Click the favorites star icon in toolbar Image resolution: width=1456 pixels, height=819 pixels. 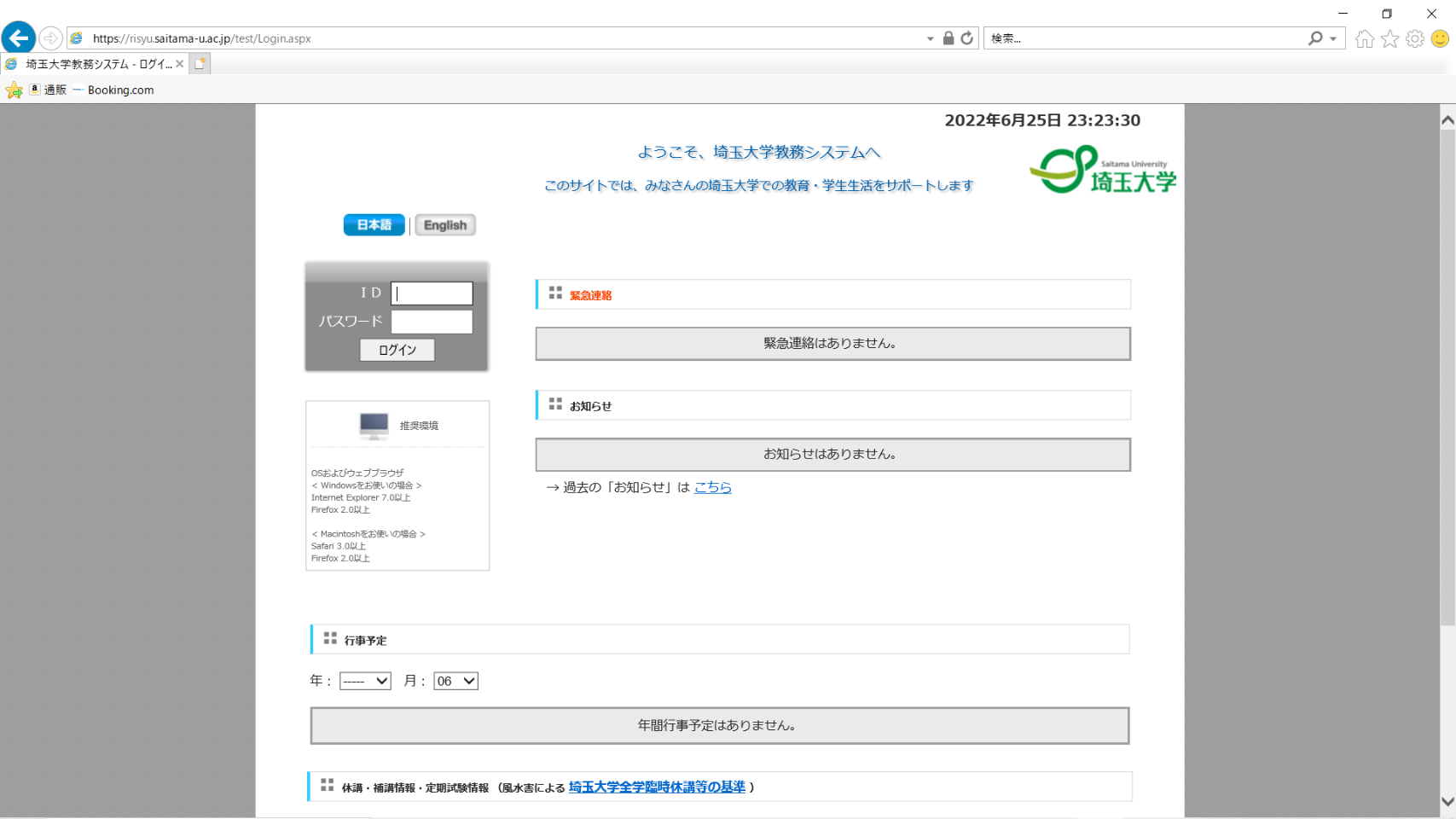[x=1390, y=38]
